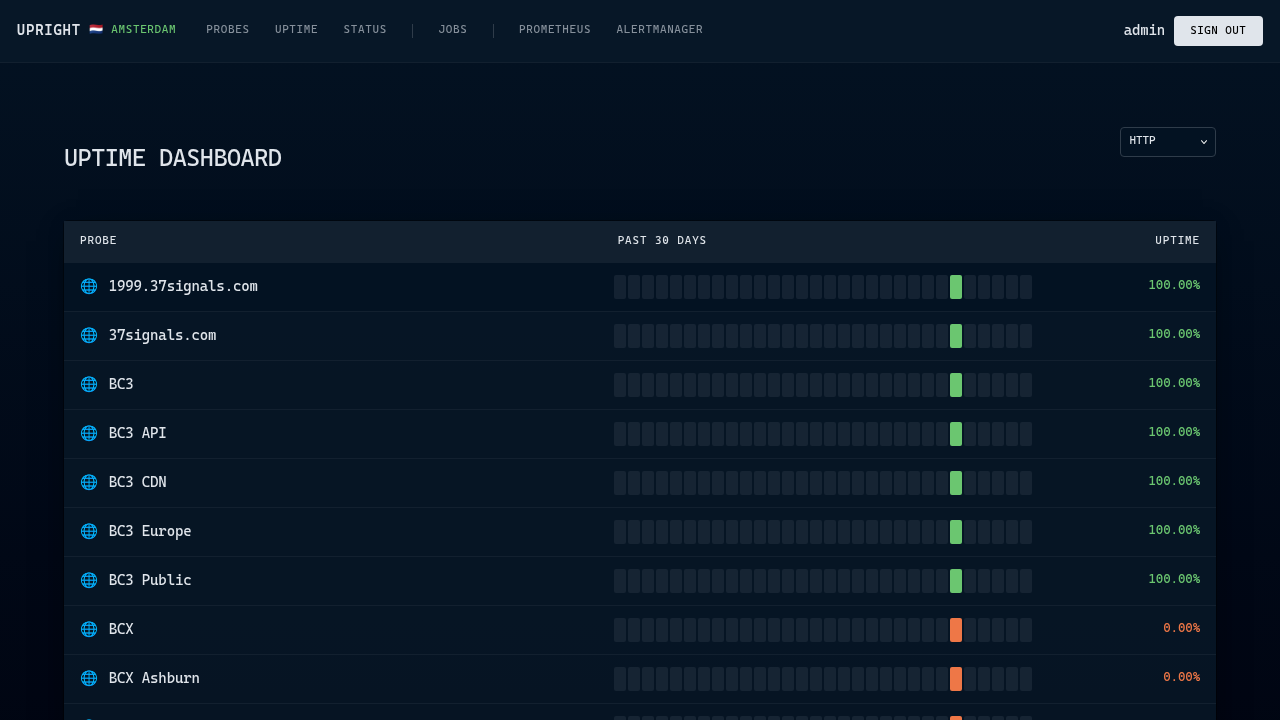Click the Netherlands flag next to AMSTERDAM
Screen dimensions: 1280x720
[x=96, y=30]
